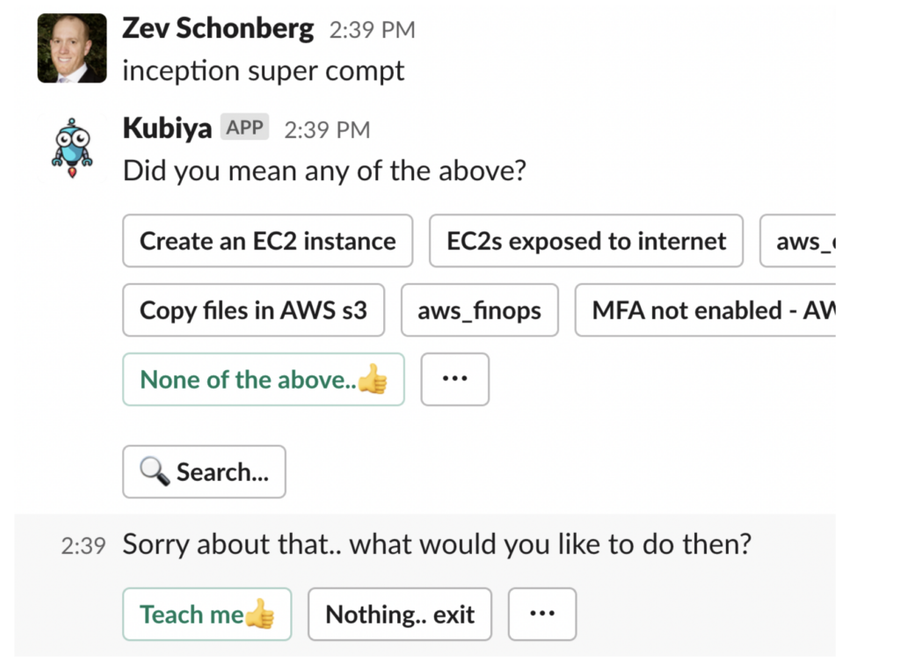Viewport: 900px width, 670px height.
Task: Open Zev Schonberg's sender name link
Action: (x=217, y=29)
